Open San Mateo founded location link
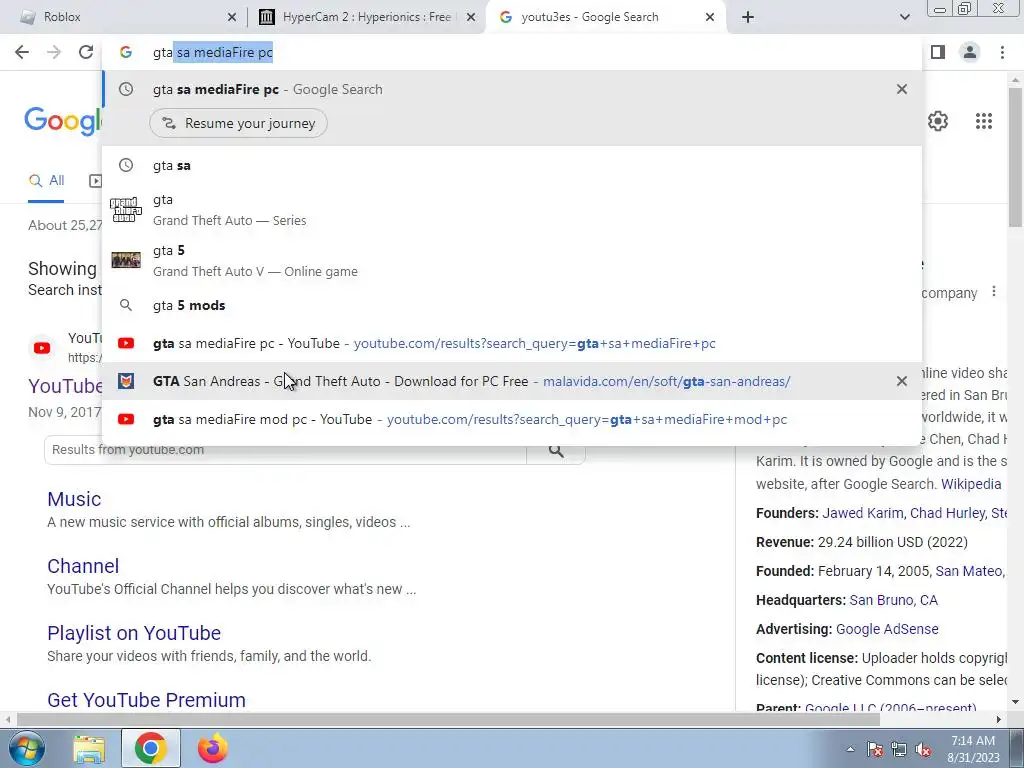 tap(970, 571)
